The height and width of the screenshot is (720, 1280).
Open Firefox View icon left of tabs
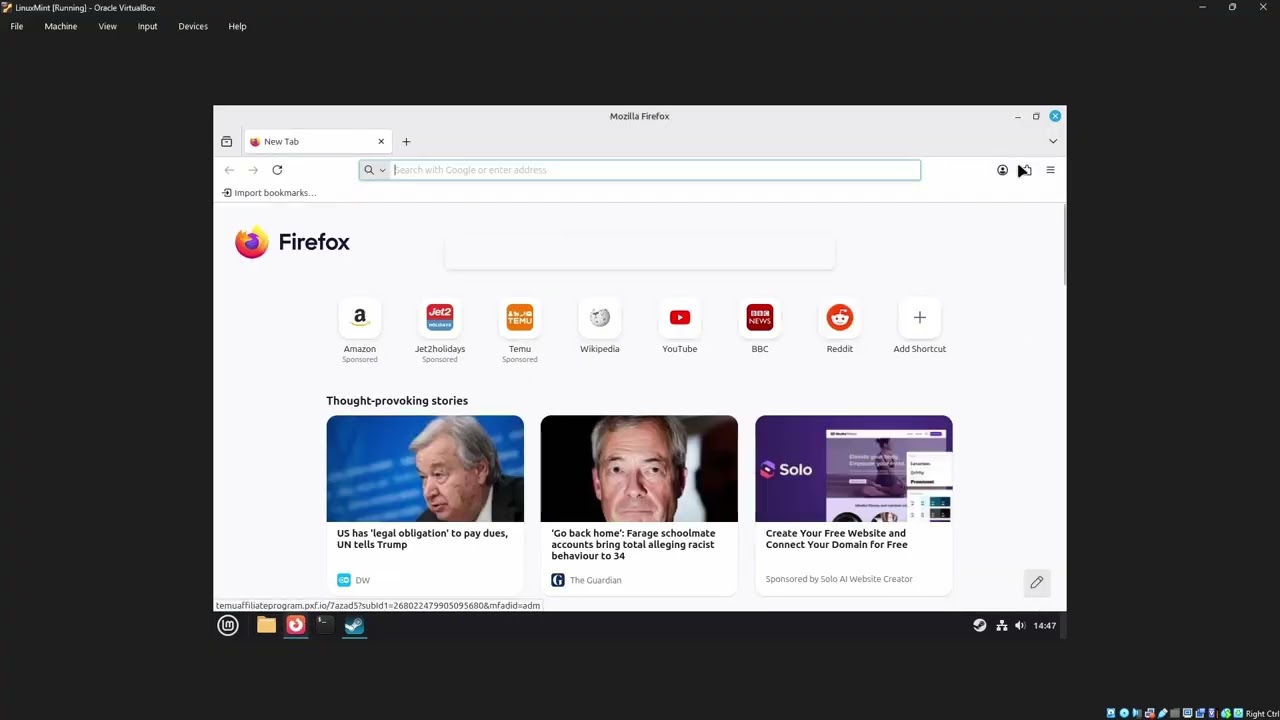(x=226, y=141)
